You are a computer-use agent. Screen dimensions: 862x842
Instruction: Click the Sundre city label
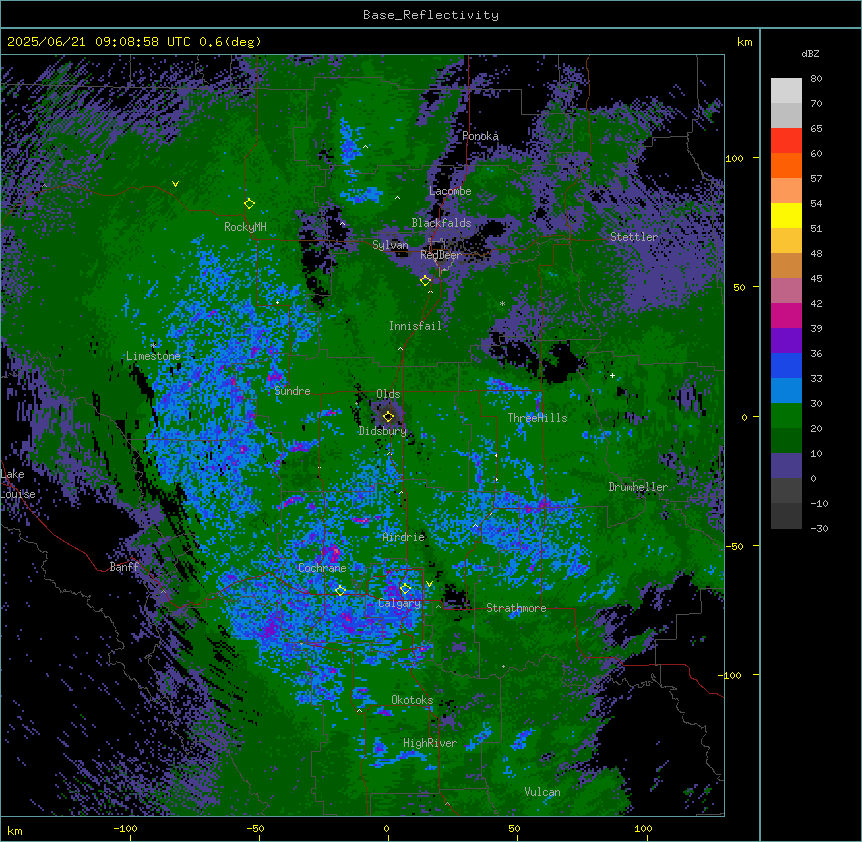click(x=292, y=391)
